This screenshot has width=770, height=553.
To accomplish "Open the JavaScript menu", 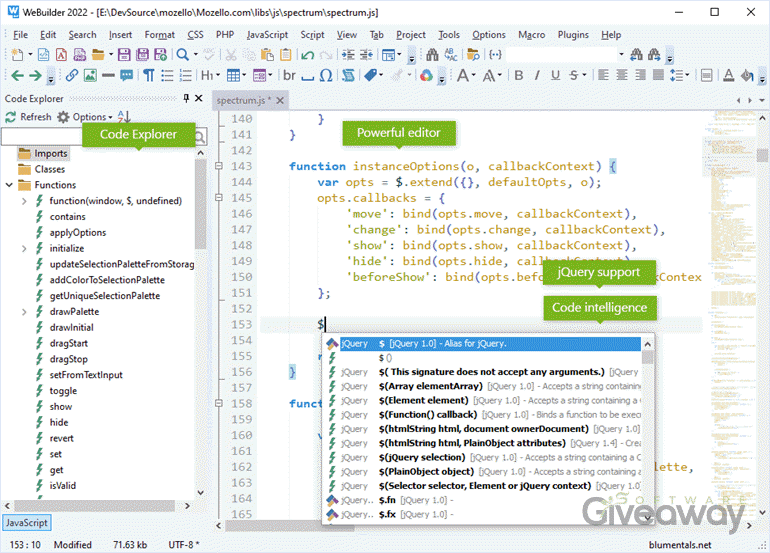I will [267, 34].
